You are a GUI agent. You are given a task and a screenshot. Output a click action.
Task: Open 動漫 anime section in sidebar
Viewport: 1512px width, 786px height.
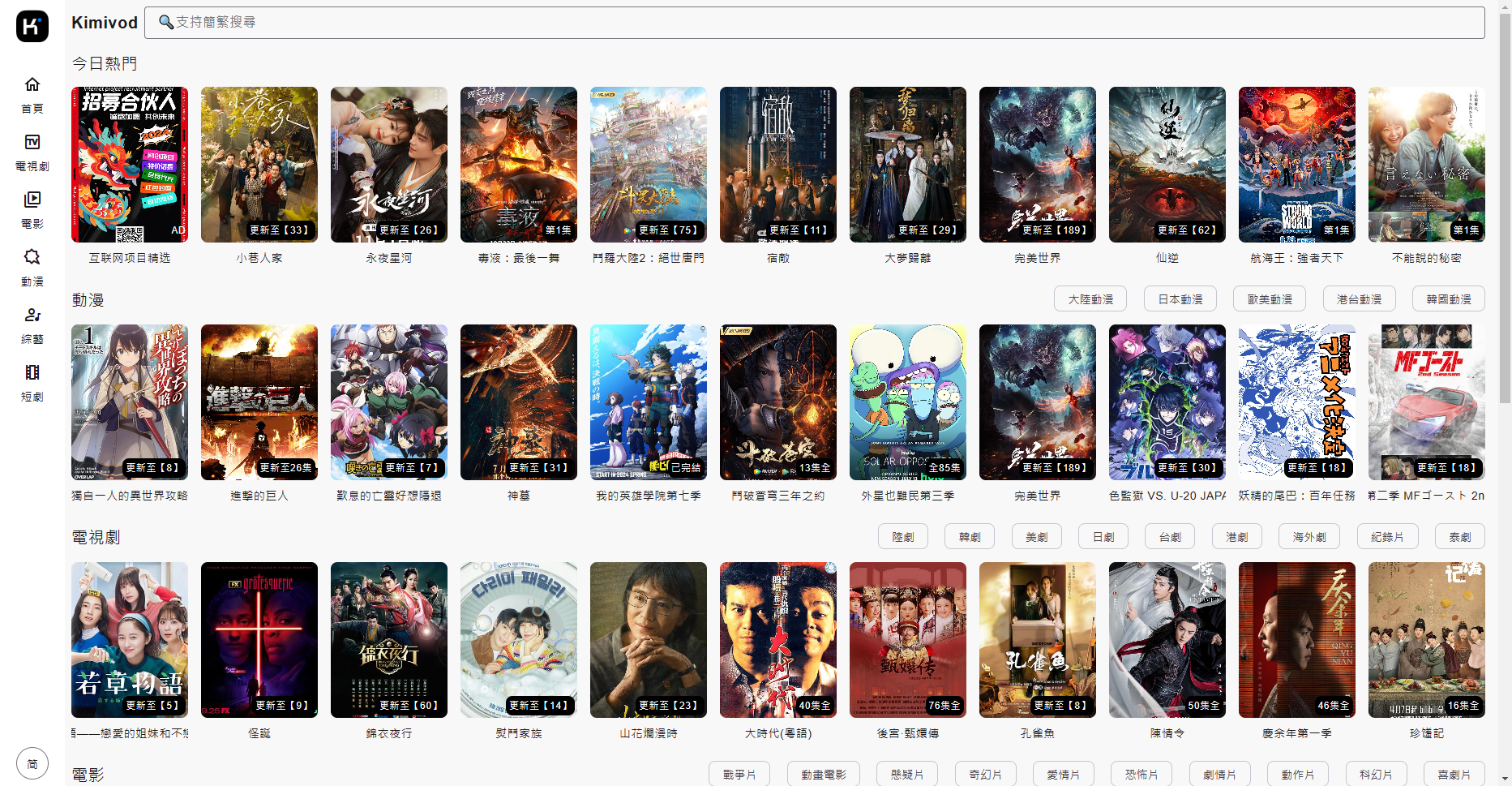(x=32, y=268)
